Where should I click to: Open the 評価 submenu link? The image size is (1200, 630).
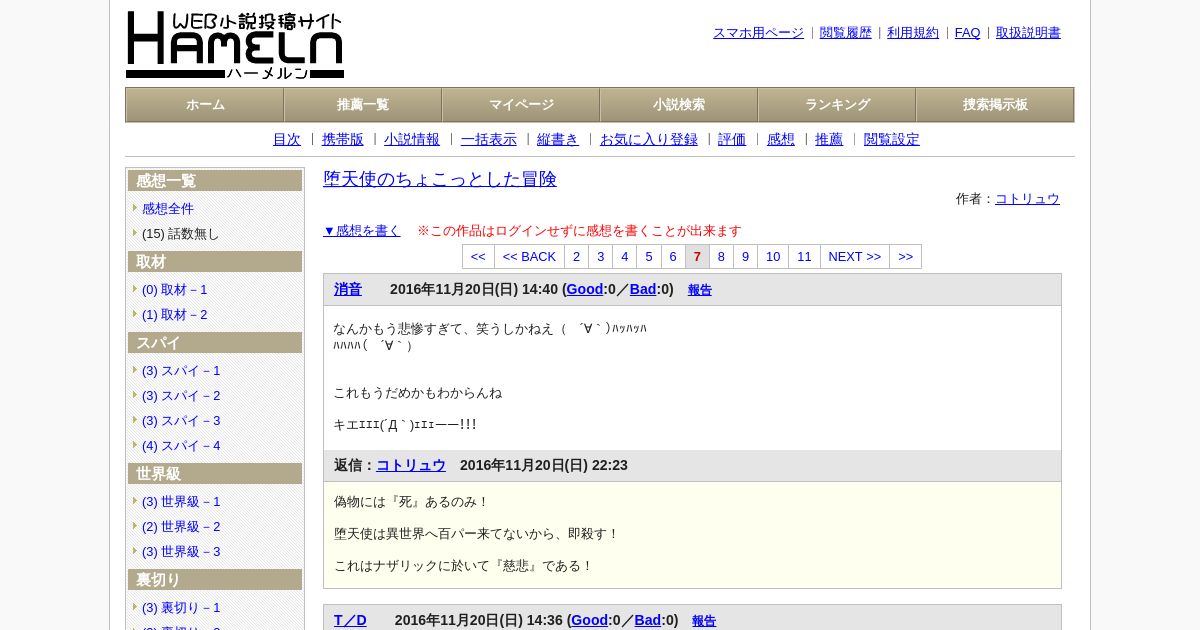click(x=732, y=140)
